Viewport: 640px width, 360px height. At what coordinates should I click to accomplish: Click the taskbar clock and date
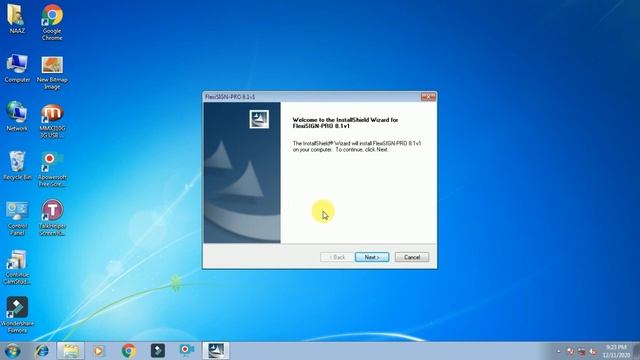616,351
